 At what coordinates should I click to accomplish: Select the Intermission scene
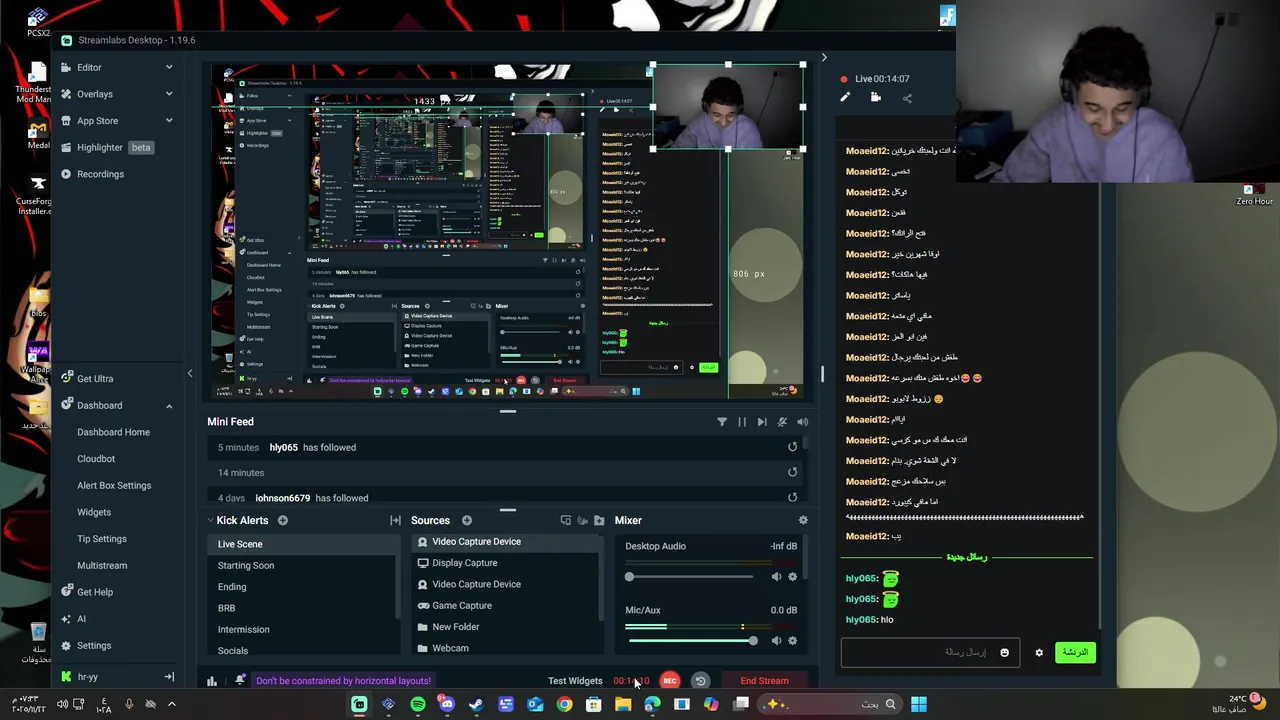[244, 630]
